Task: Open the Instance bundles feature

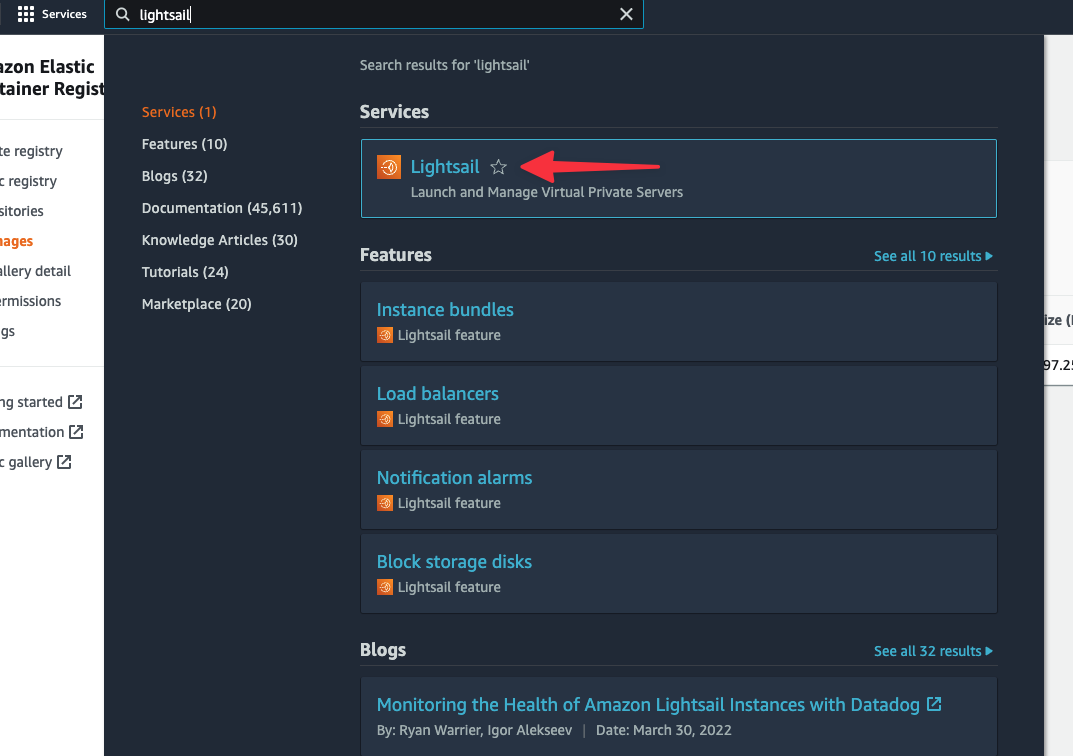Action: tap(445, 310)
